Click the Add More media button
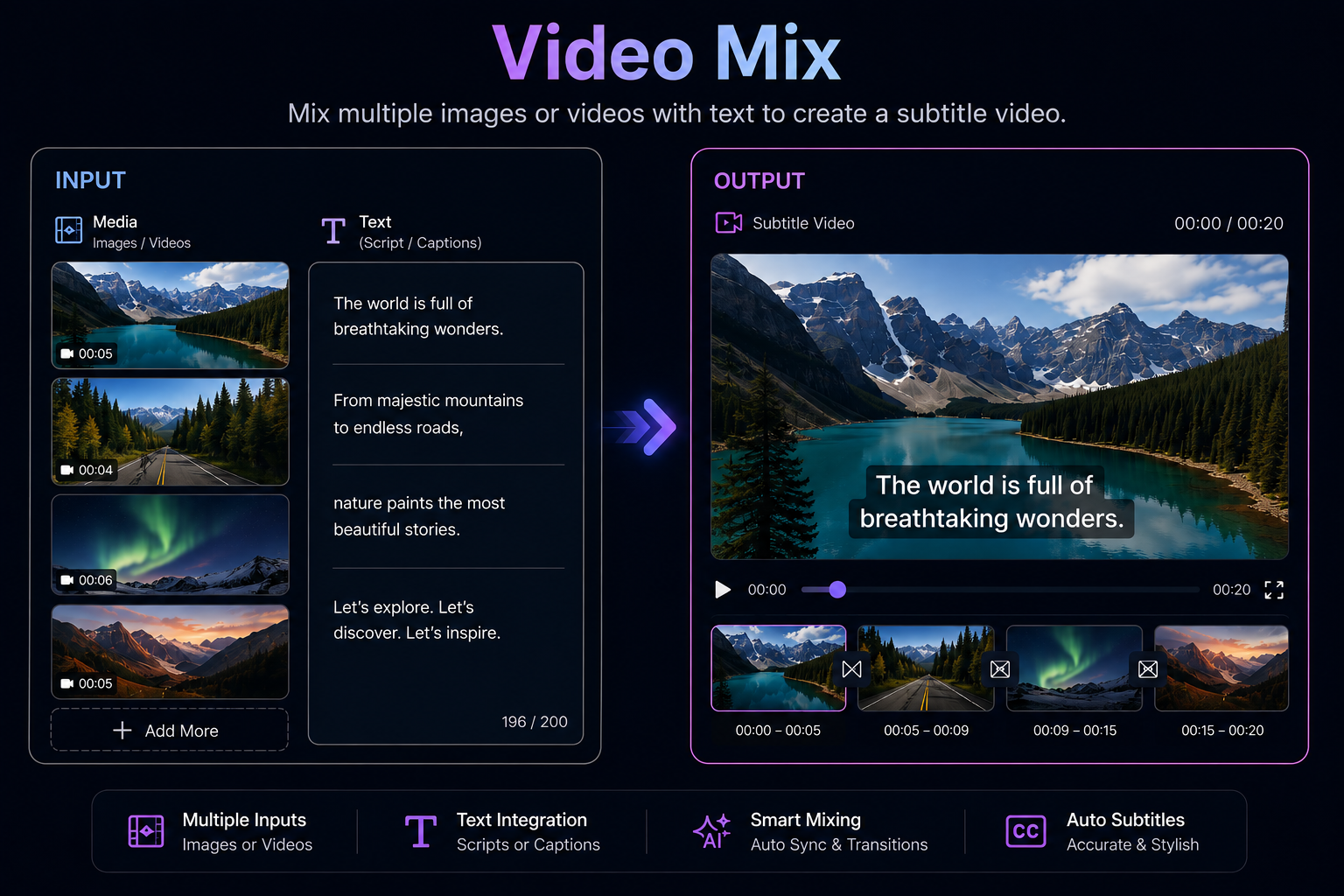1344x896 pixels. (170, 730)
